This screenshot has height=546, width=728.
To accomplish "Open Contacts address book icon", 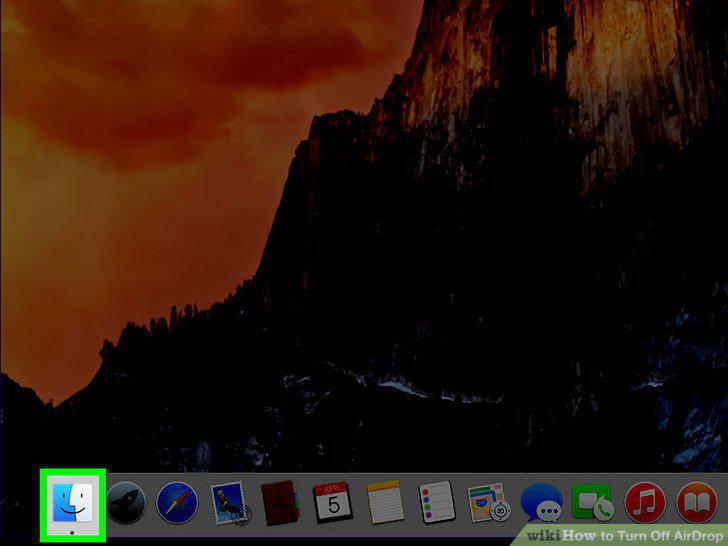I will pos(280,503).
